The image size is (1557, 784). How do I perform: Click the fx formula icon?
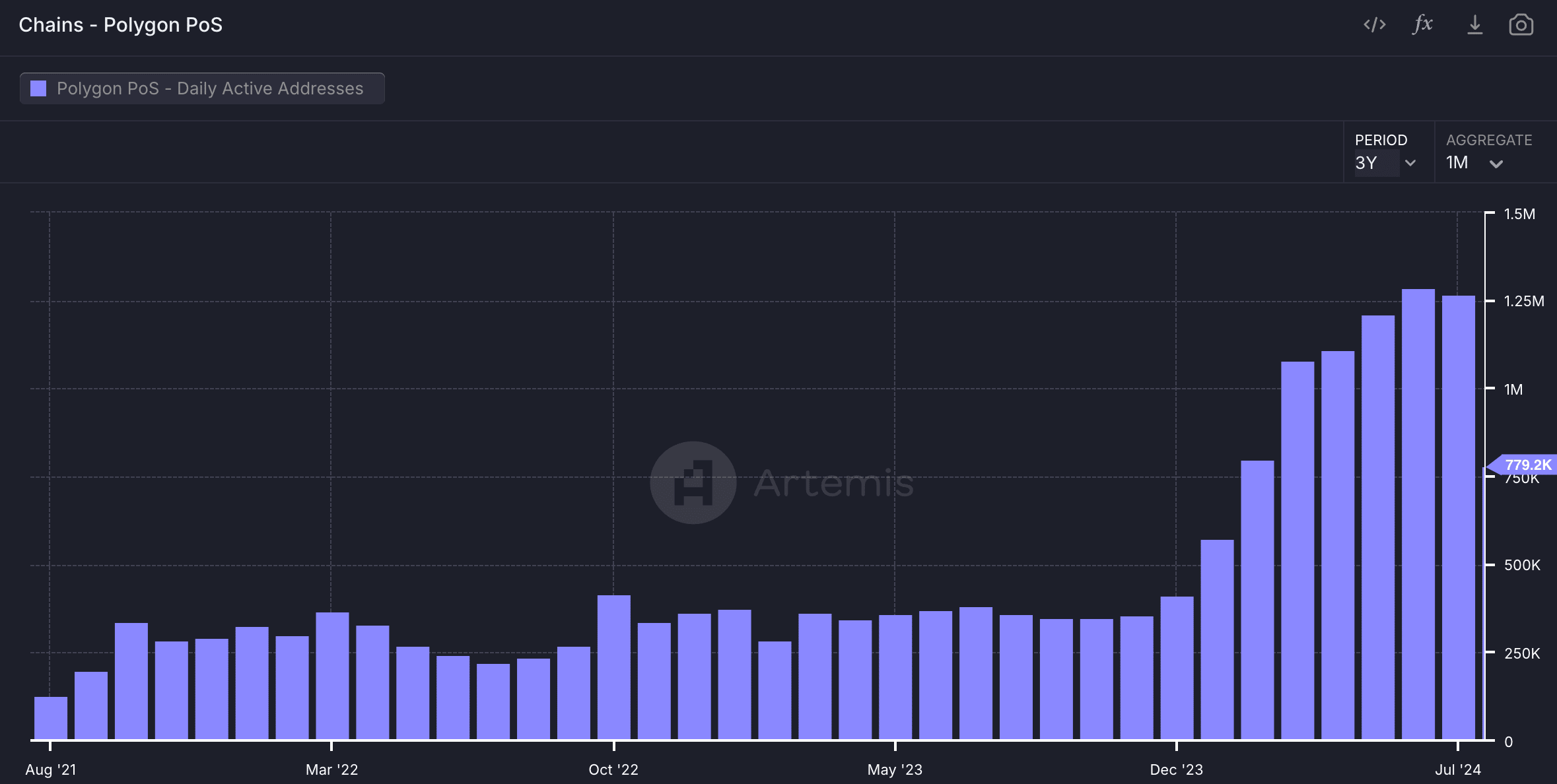[x=1423, y=24]
